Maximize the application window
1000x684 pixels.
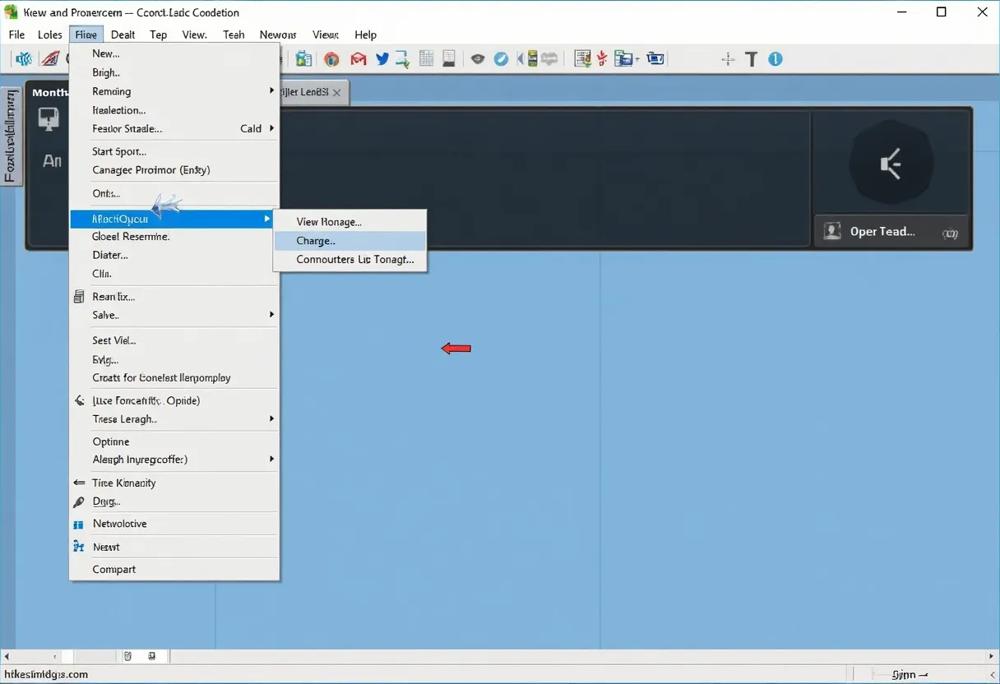941,12
